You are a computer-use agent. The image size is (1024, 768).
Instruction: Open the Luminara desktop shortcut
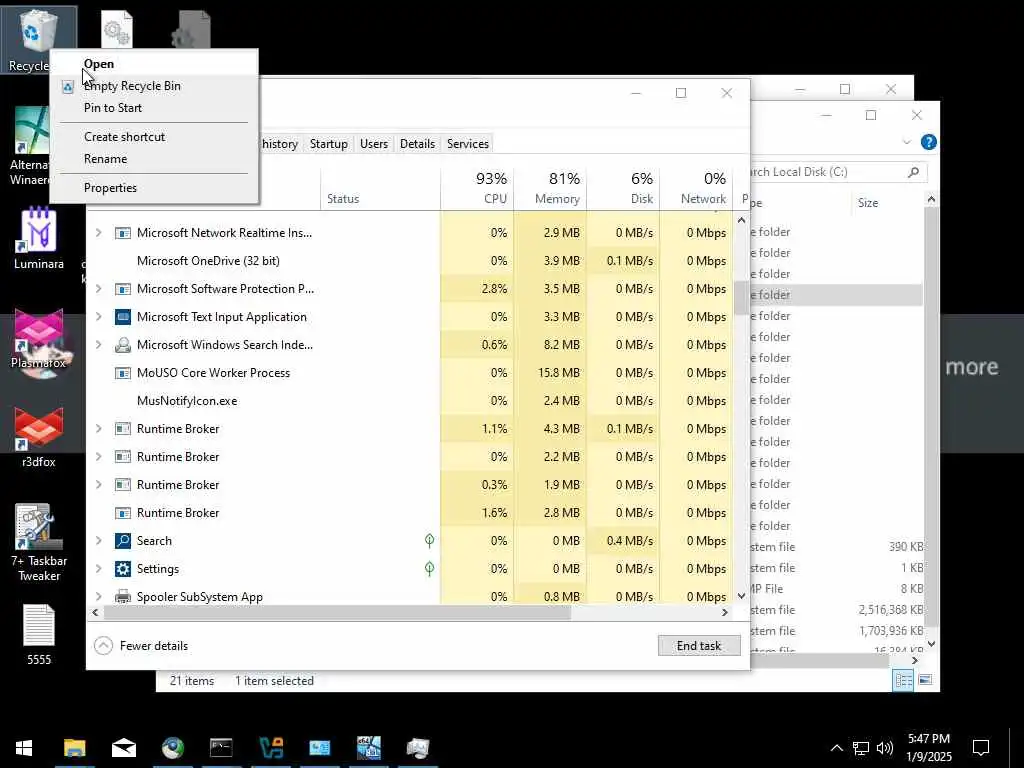(x=39, y=238)
